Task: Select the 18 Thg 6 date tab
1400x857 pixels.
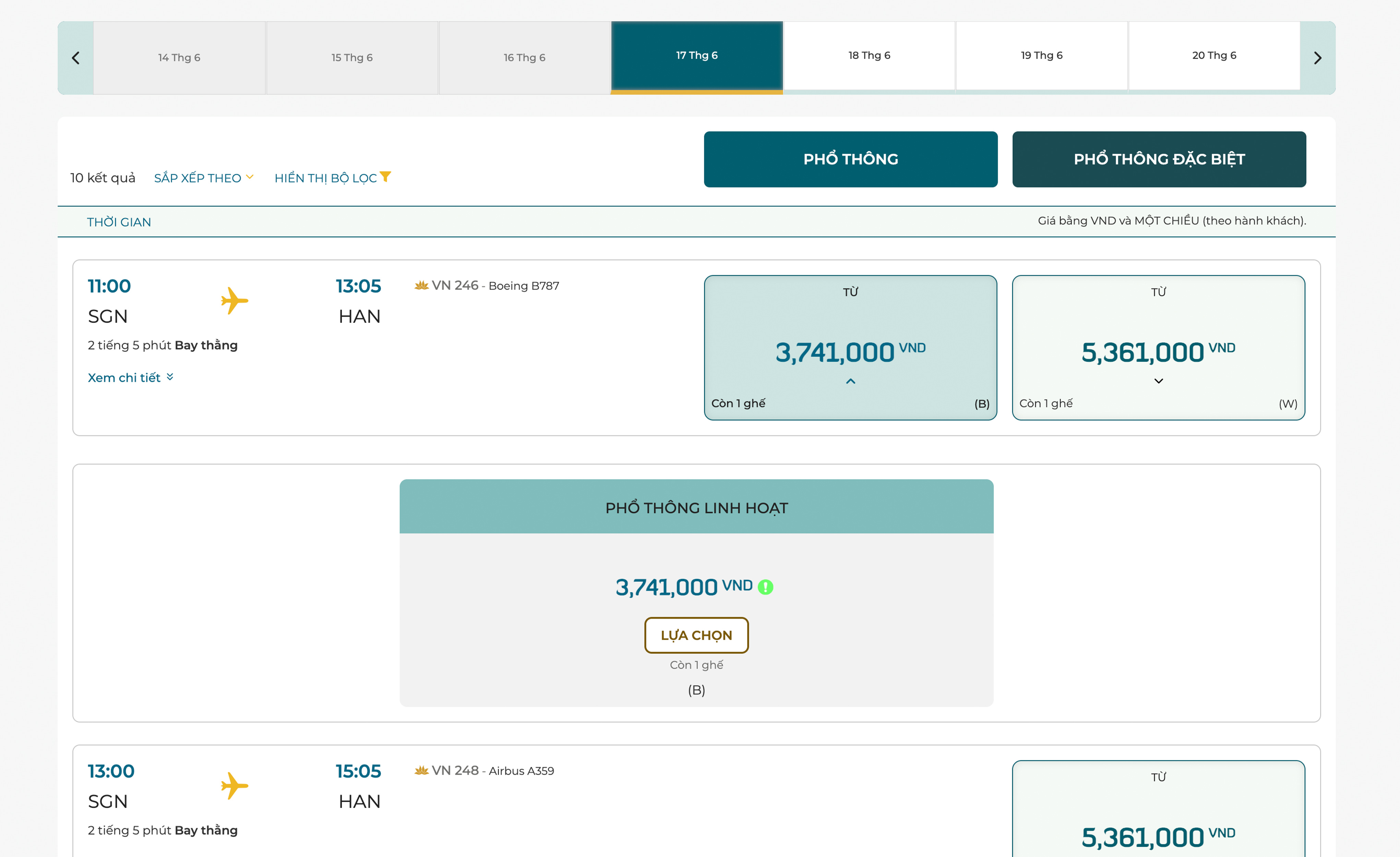Action: click(x=869, y=56)
